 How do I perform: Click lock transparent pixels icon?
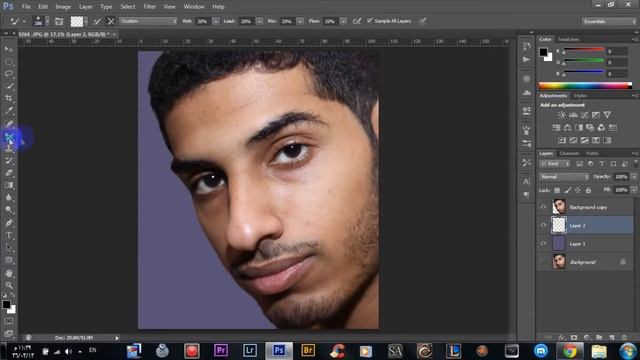tap(557, 190)
